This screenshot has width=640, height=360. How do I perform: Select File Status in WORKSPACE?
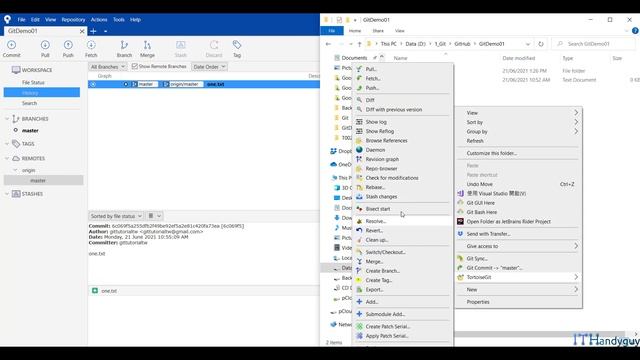click(33, 82)
